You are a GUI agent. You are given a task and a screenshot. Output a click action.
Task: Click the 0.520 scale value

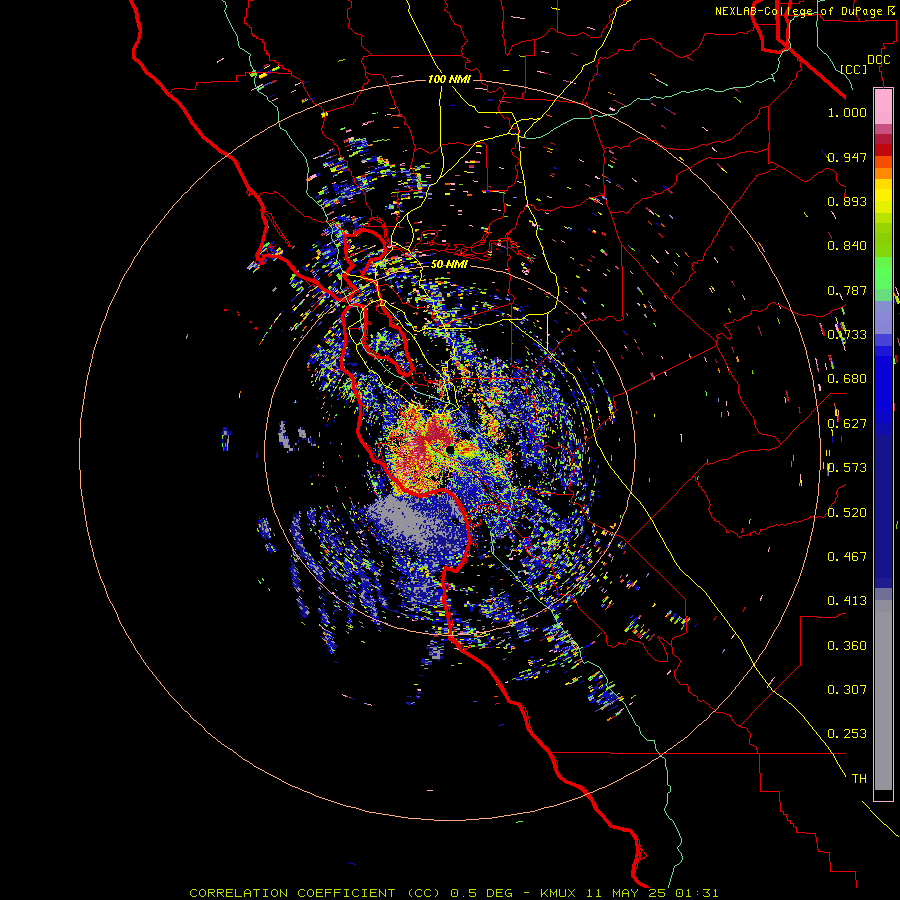pyautogui.click(x=847, y=513)
